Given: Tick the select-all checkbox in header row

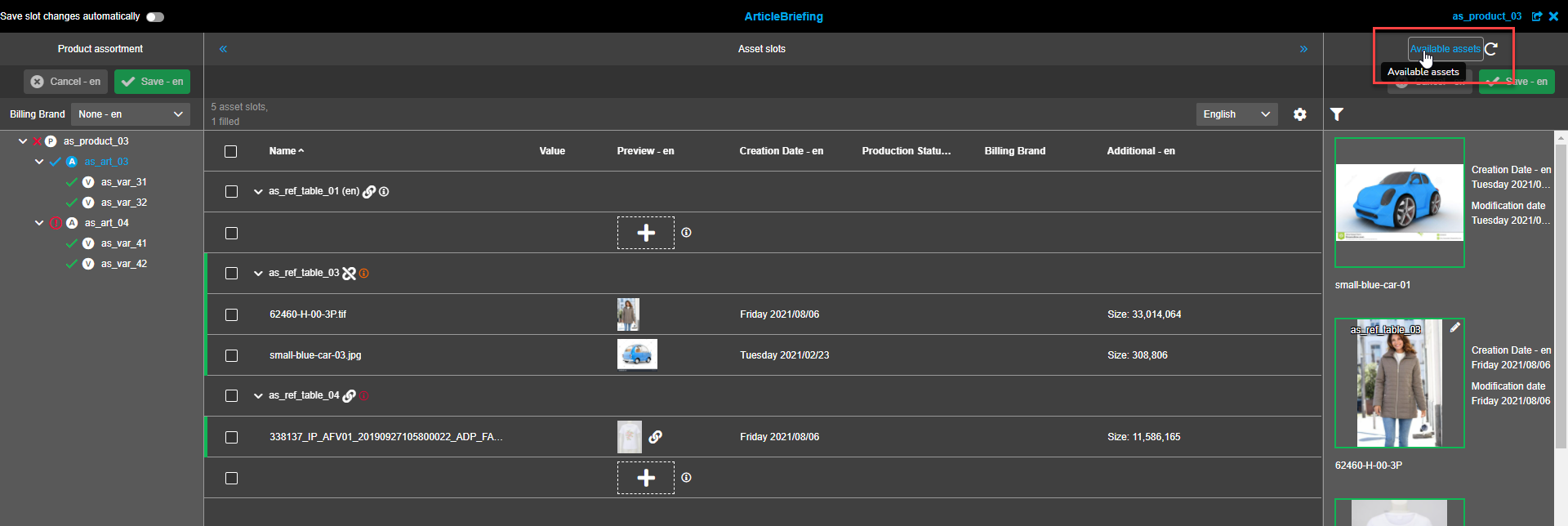Looking at the screenshot, I should coord(231,151).
